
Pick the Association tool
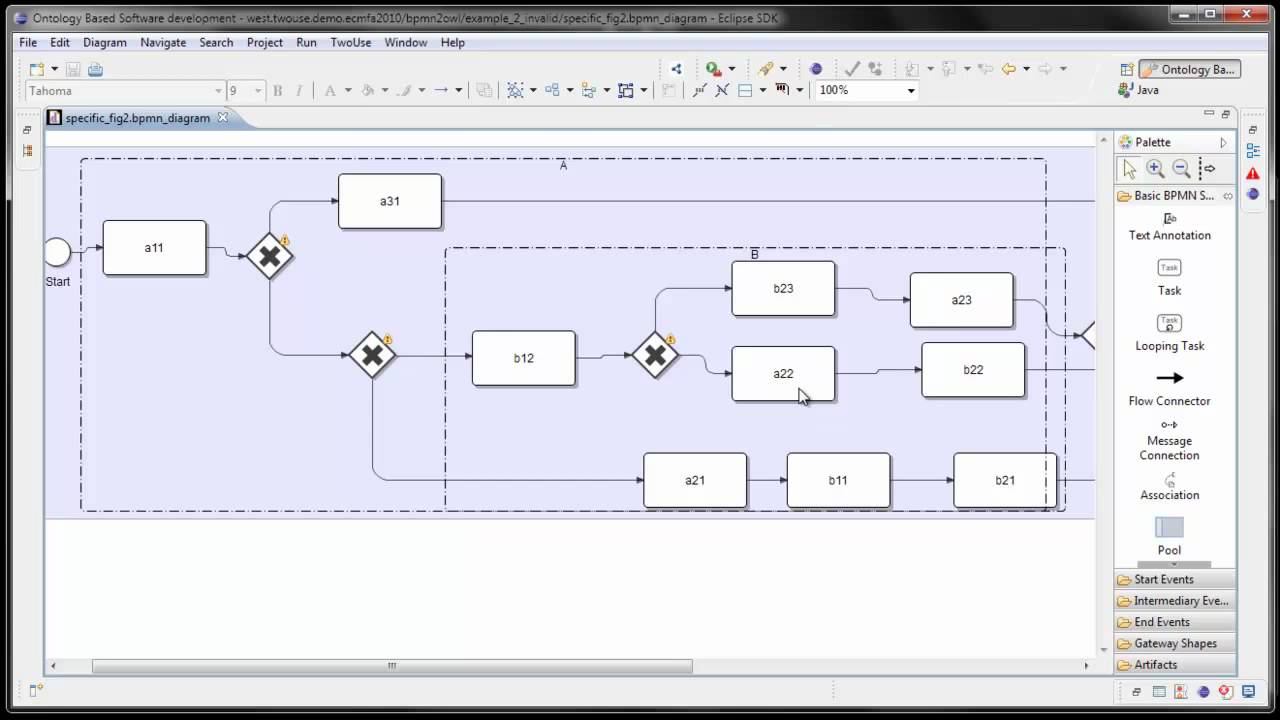pyautogui.click(x=1169, y=487)
